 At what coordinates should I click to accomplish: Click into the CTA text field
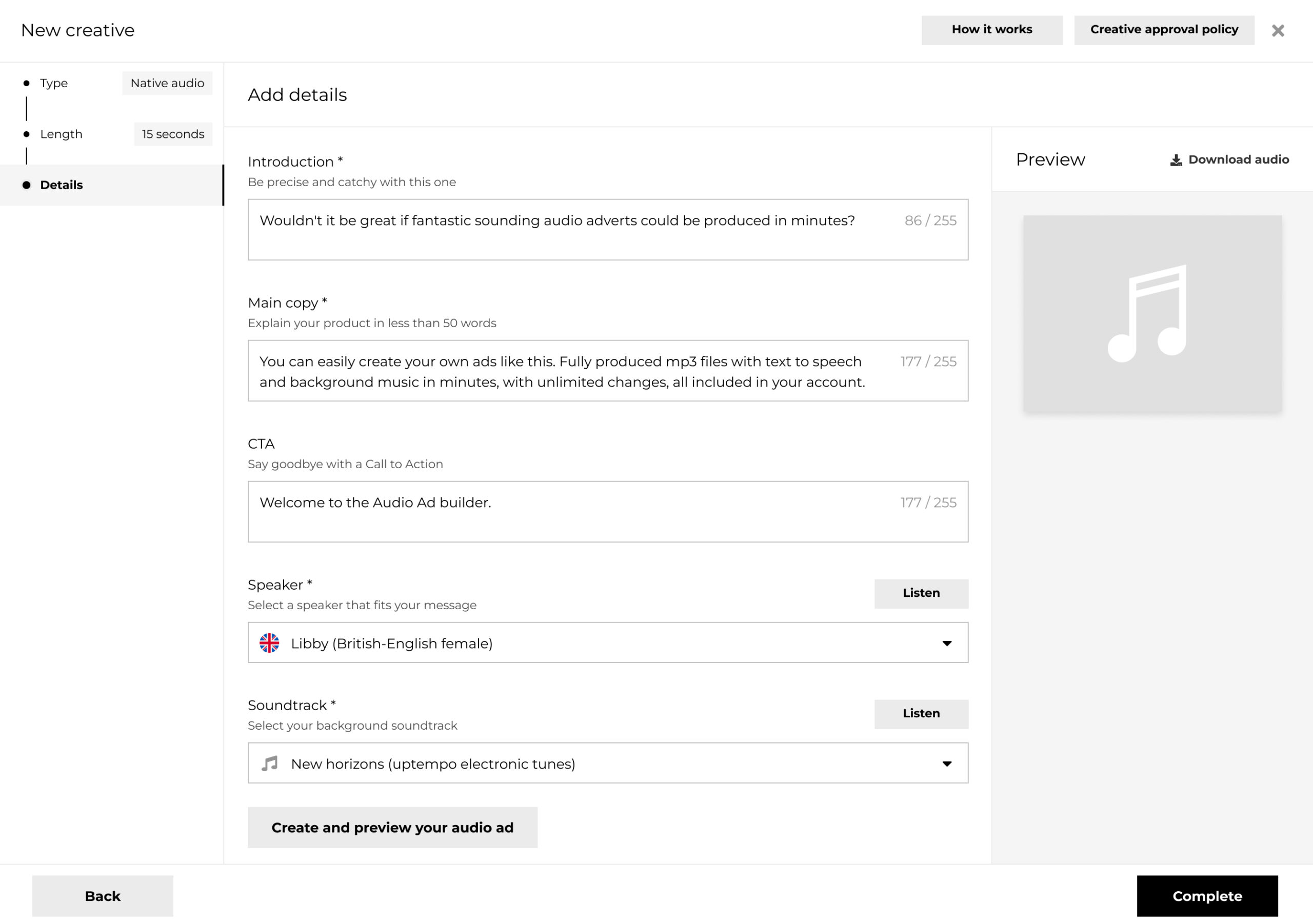click(x=608, y=512)
